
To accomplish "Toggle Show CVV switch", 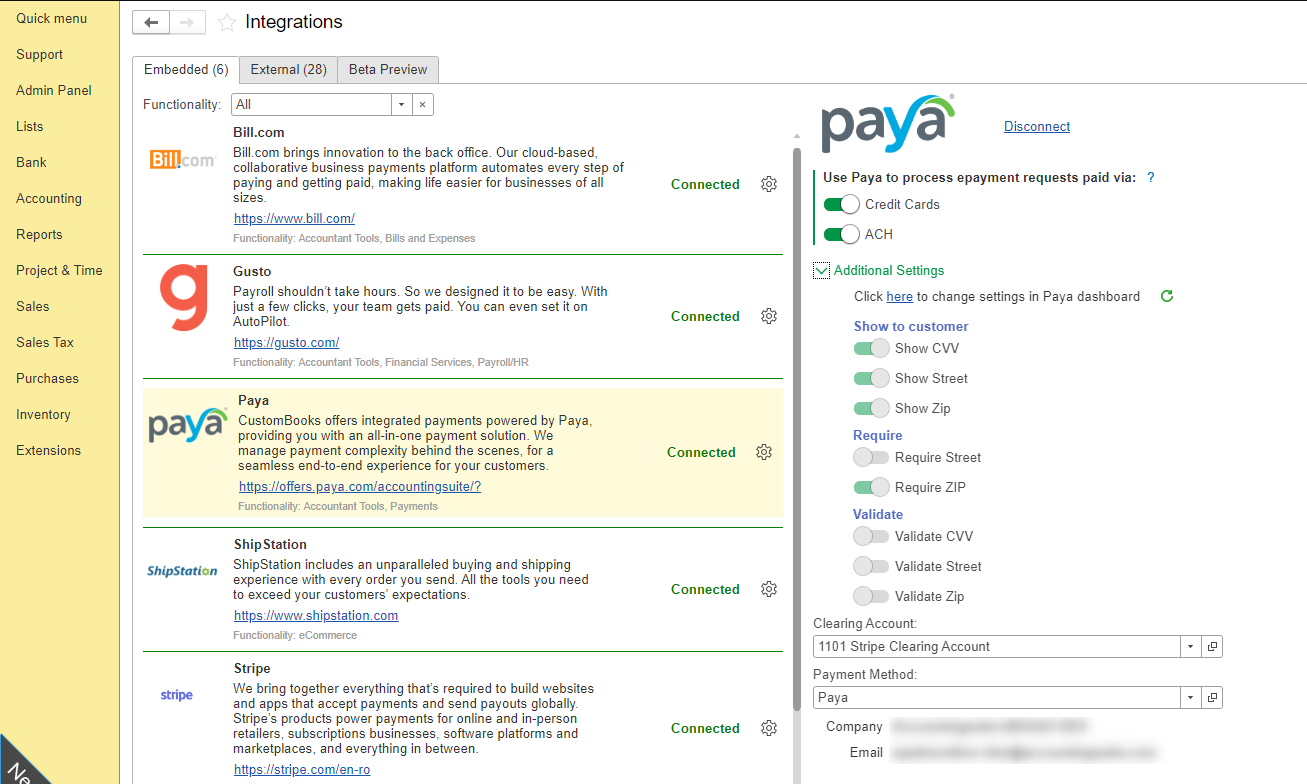I will tap(871, 348).
